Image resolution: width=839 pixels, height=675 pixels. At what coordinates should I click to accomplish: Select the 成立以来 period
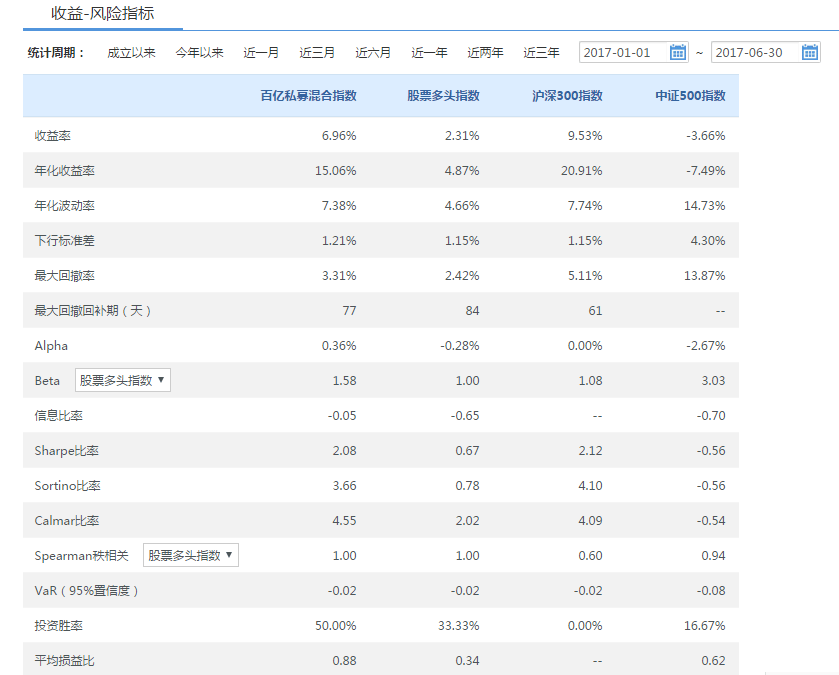coord(131,52)
